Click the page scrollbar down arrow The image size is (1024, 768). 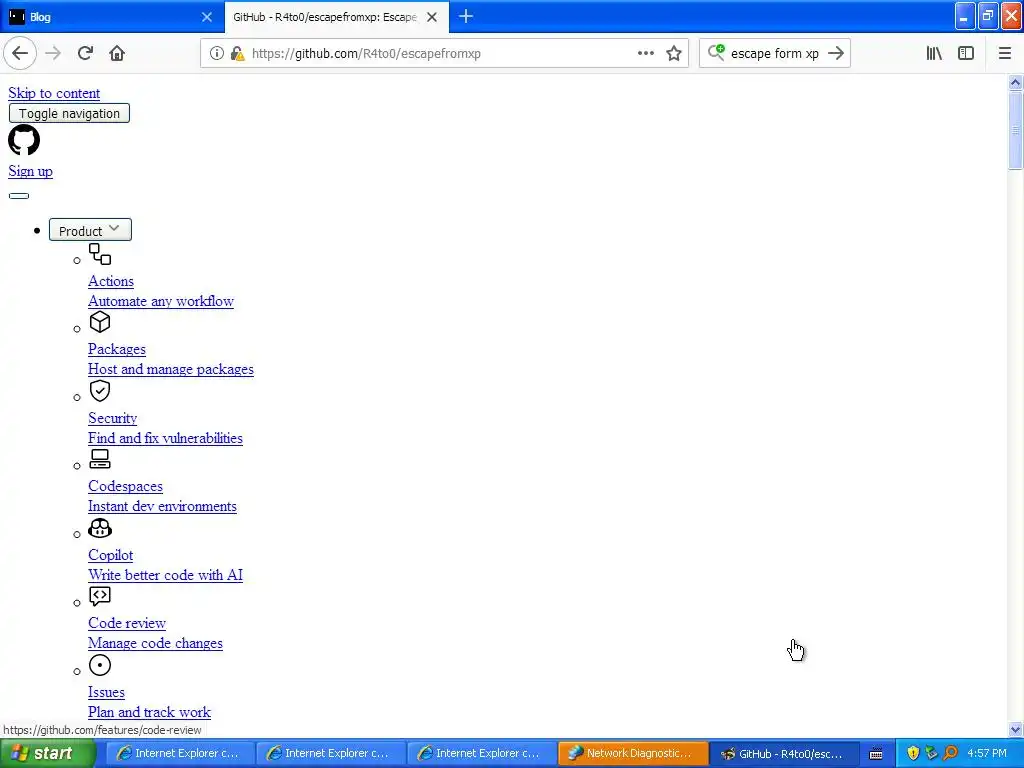tap(1015, 729)
